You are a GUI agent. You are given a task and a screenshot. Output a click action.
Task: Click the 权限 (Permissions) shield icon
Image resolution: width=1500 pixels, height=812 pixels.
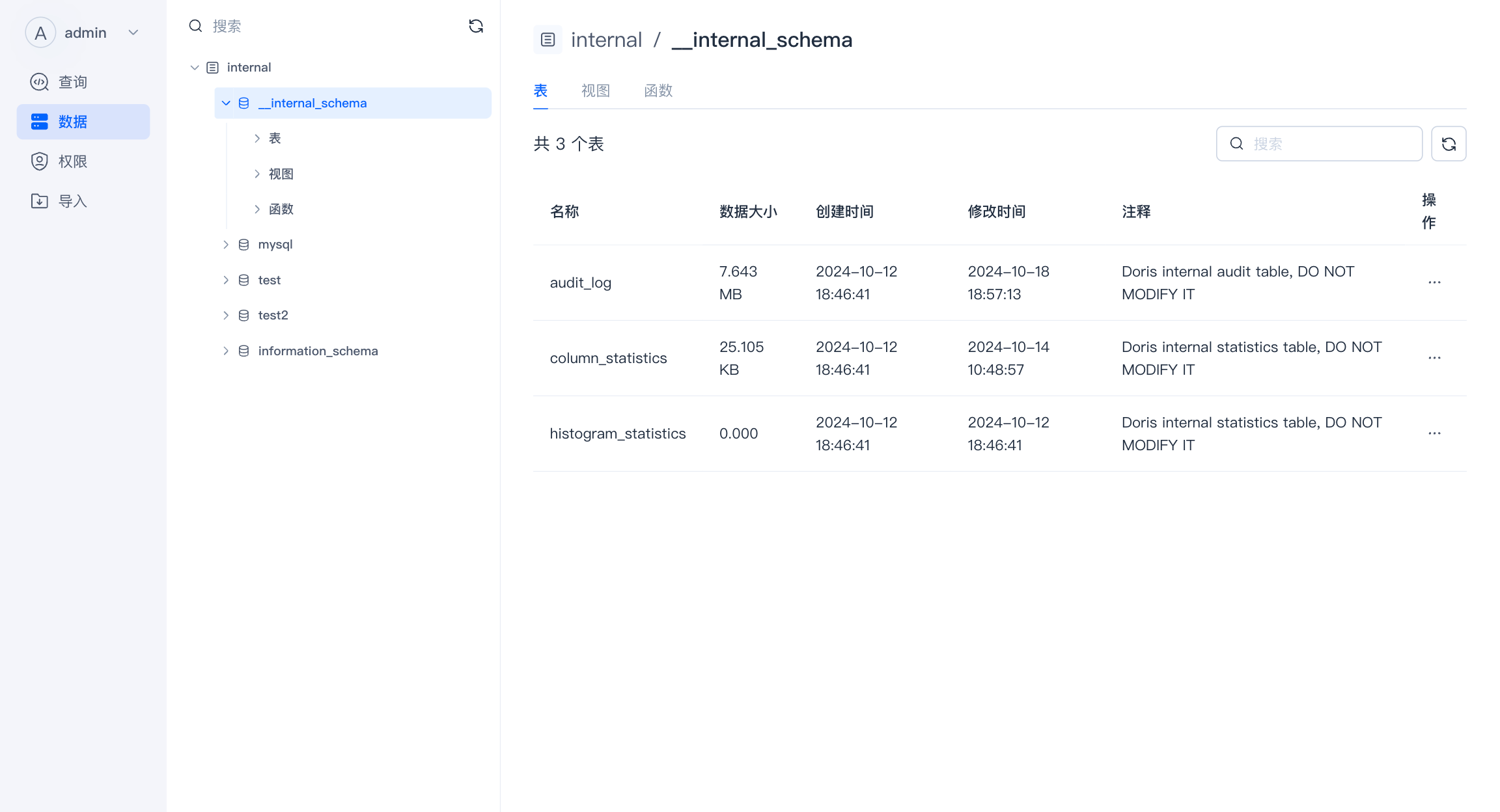40,161
